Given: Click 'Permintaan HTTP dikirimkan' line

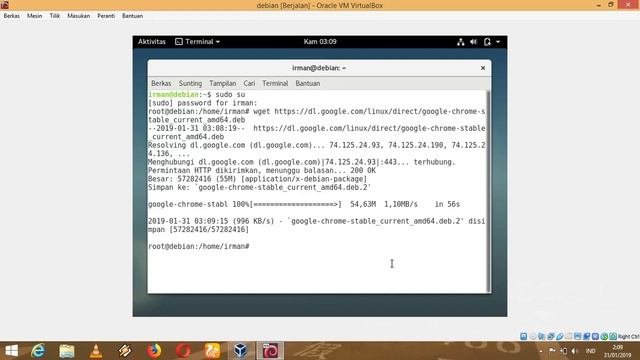Looking at the screenshot, I should tap(262, 170).
